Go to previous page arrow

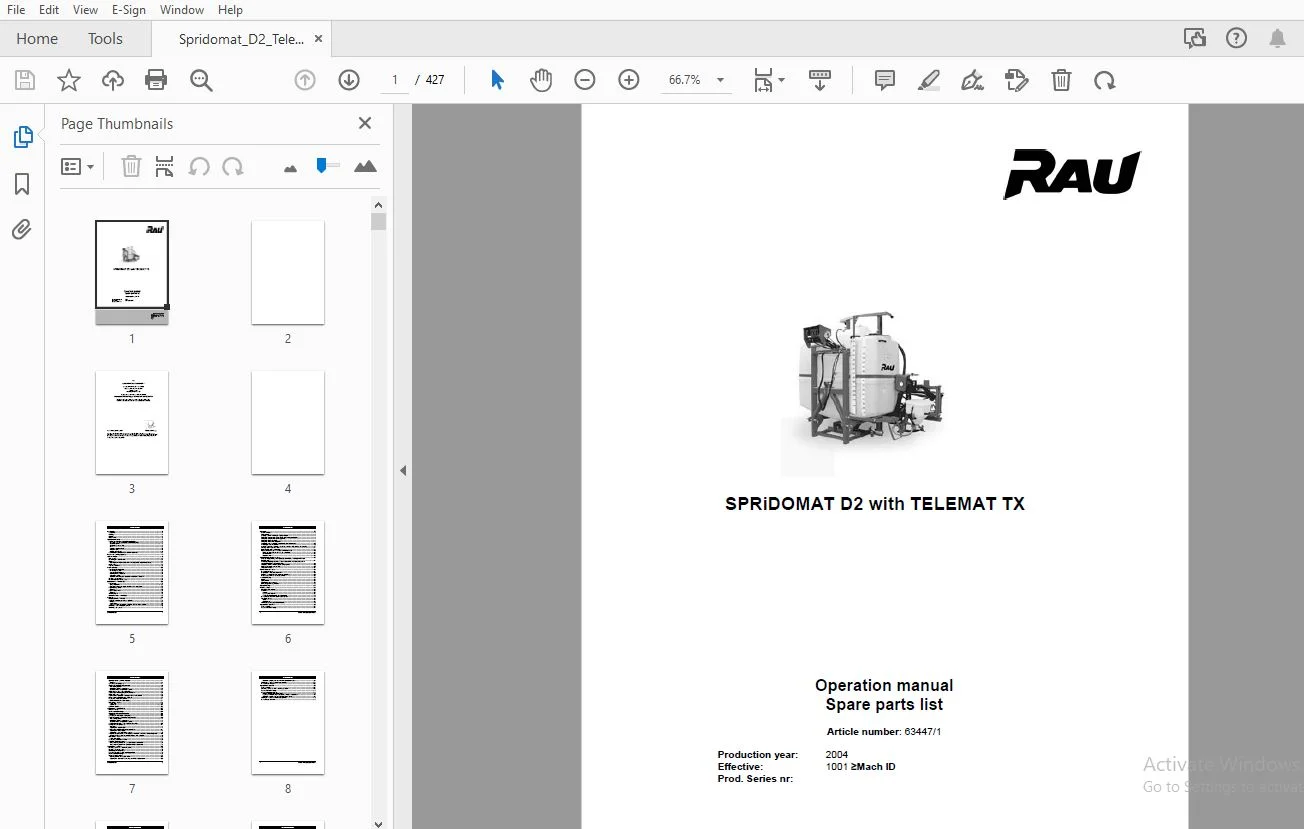305,80
